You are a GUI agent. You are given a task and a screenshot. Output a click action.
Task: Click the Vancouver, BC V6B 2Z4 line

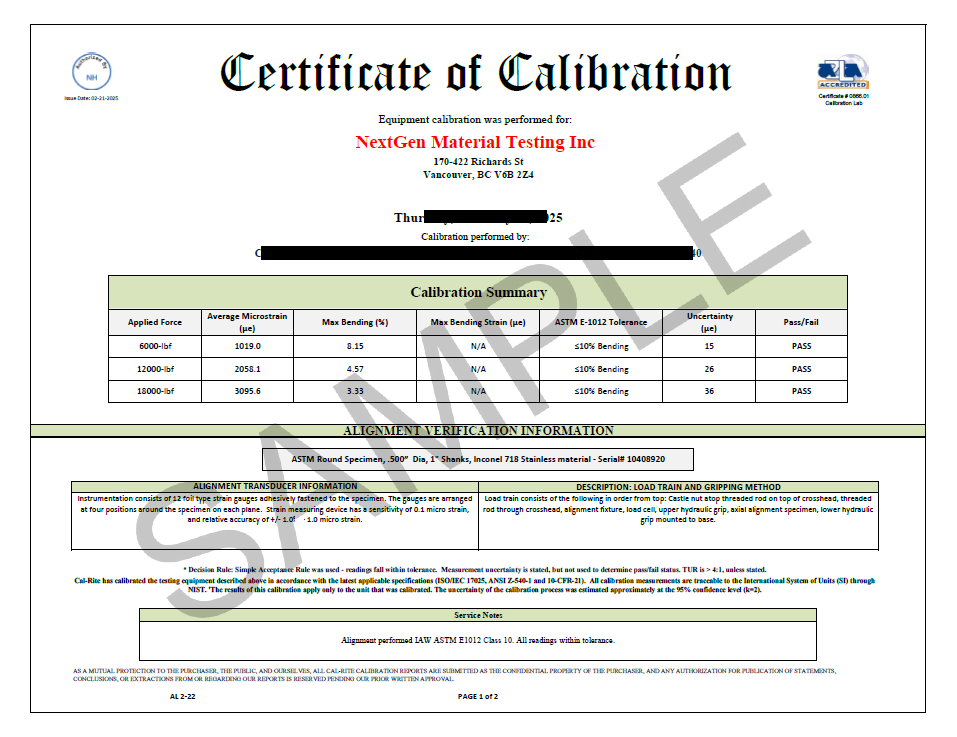478,174
